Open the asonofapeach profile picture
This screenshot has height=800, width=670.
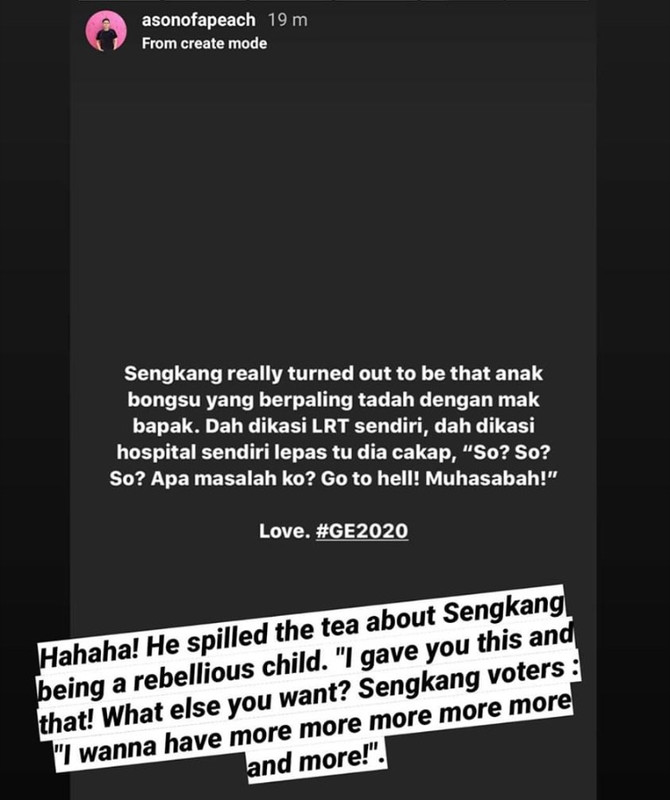106,32
